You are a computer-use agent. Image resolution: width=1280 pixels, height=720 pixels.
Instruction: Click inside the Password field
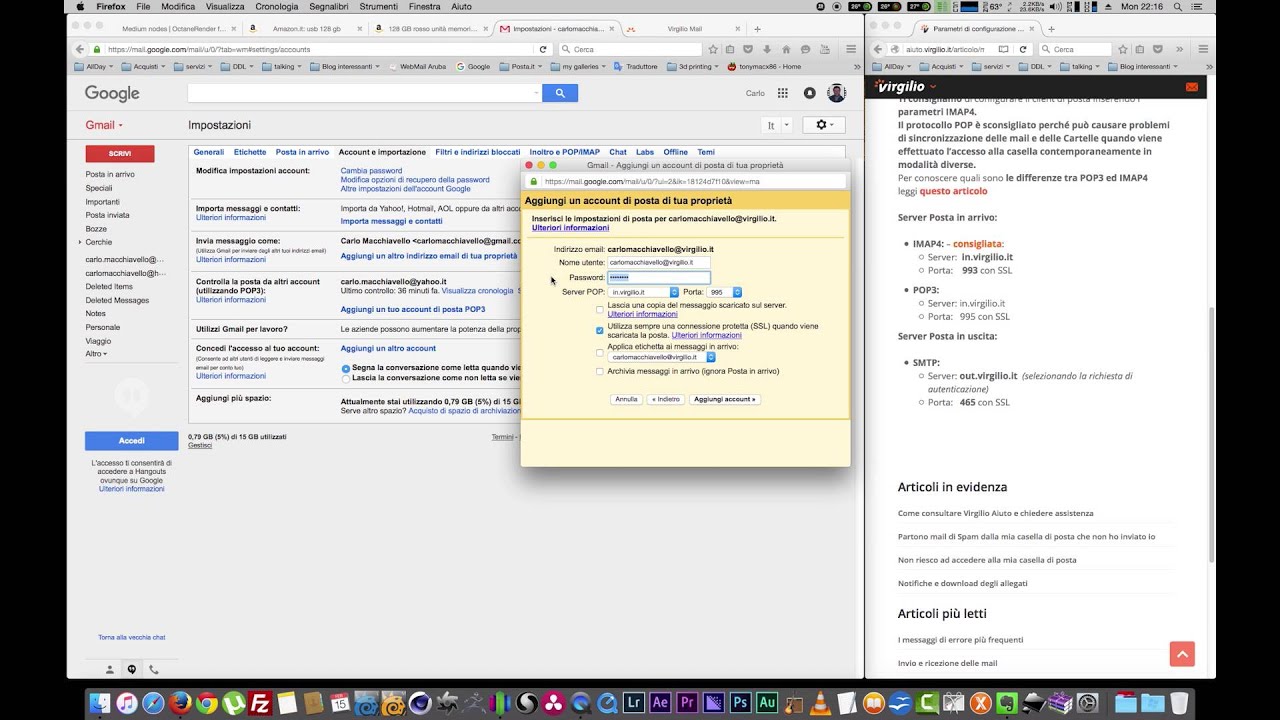tap(659, 277)
